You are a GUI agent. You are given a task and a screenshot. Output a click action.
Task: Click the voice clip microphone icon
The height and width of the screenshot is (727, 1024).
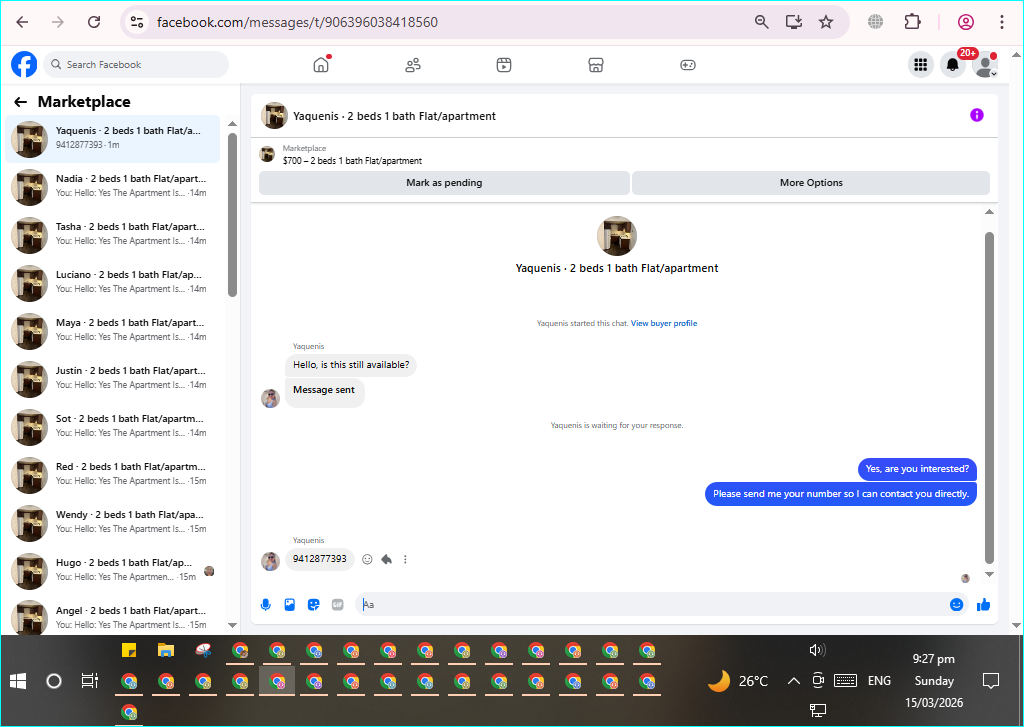coord(265,605)
